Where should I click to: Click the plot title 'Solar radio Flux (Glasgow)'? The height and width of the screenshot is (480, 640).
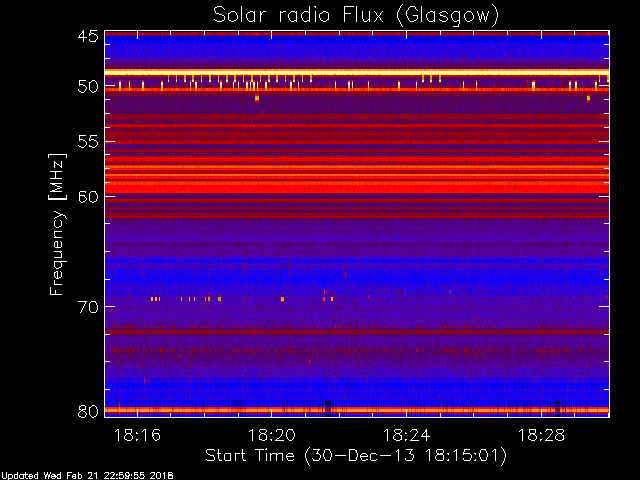coord(356,16)
